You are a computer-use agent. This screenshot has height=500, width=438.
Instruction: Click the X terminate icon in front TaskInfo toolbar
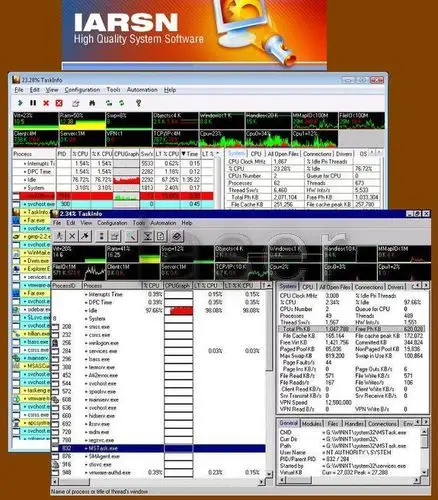[72, 236]
